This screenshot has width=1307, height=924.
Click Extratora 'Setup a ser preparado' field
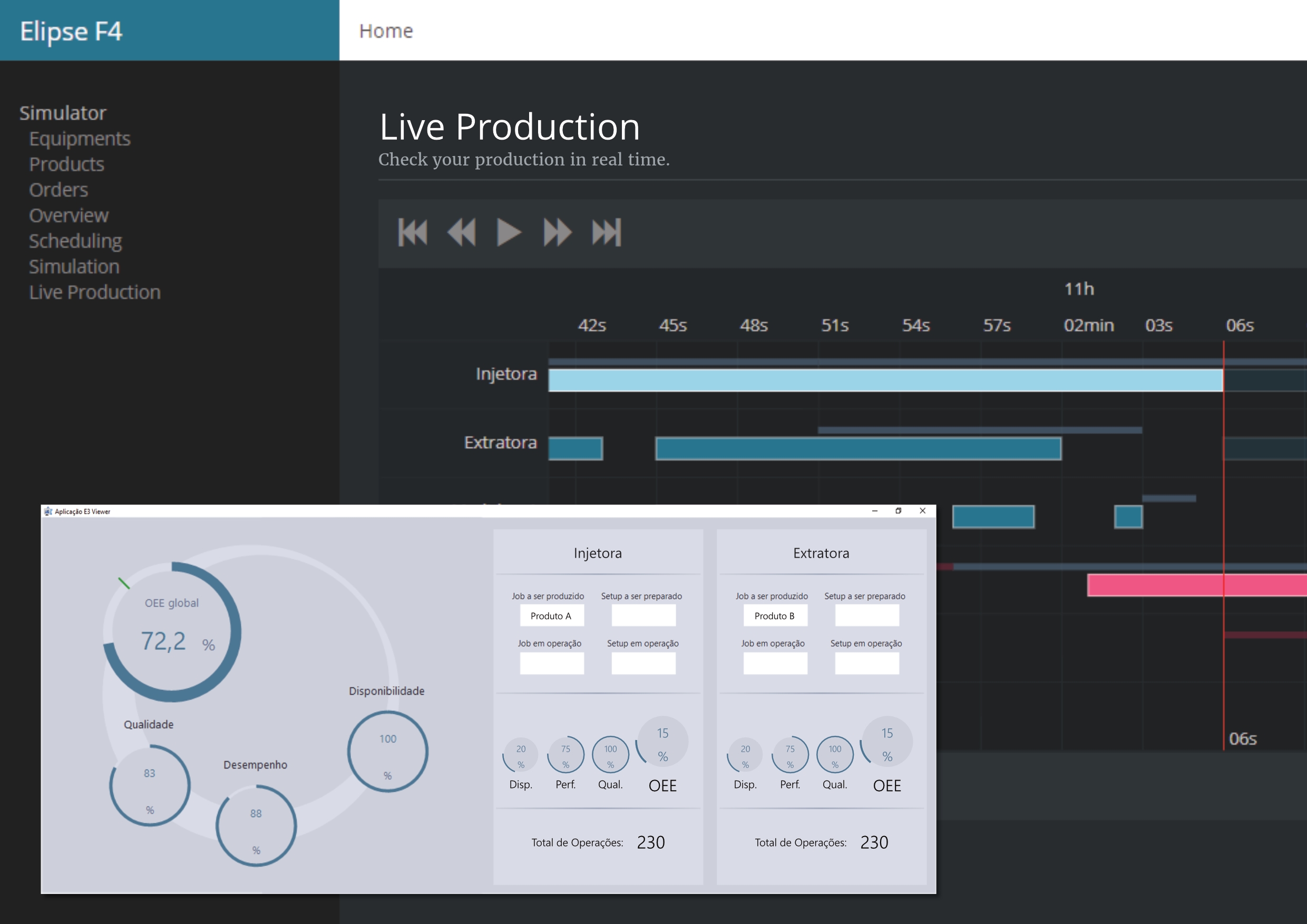(866, 616)
